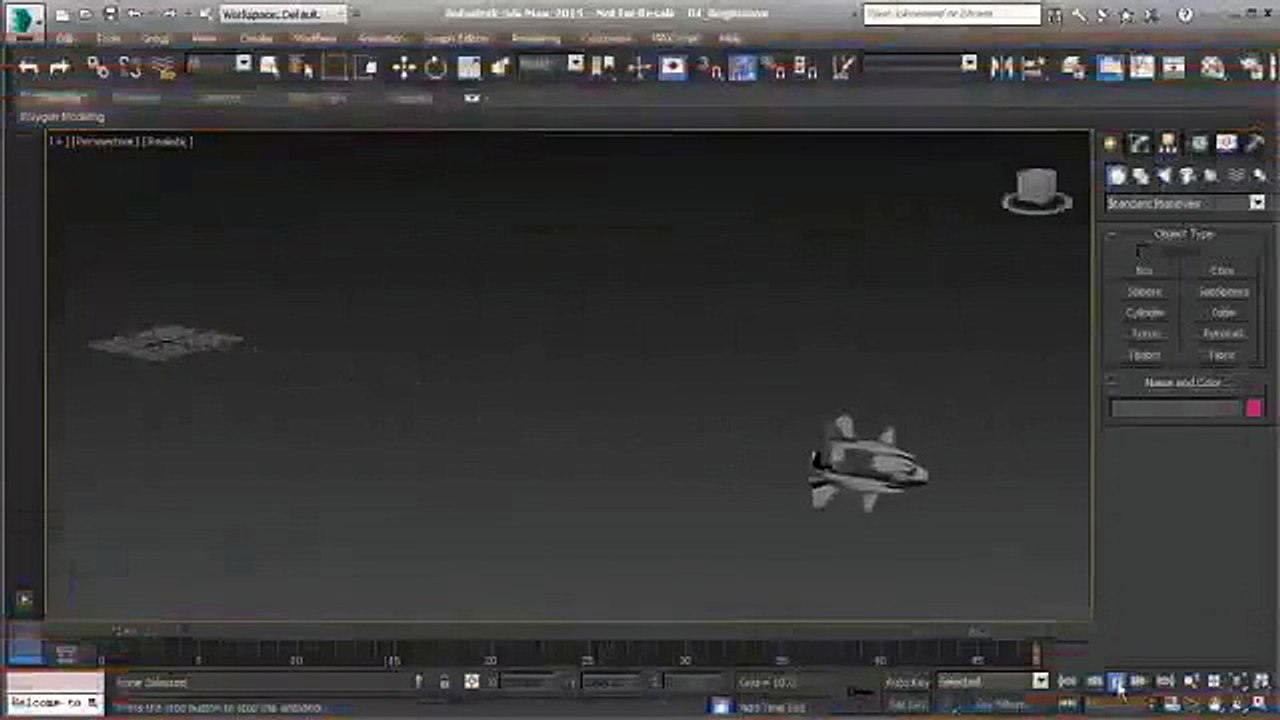Activate the Select Object tool
The height and width of the screenshot is (720, 1280).
coord(269,67)
